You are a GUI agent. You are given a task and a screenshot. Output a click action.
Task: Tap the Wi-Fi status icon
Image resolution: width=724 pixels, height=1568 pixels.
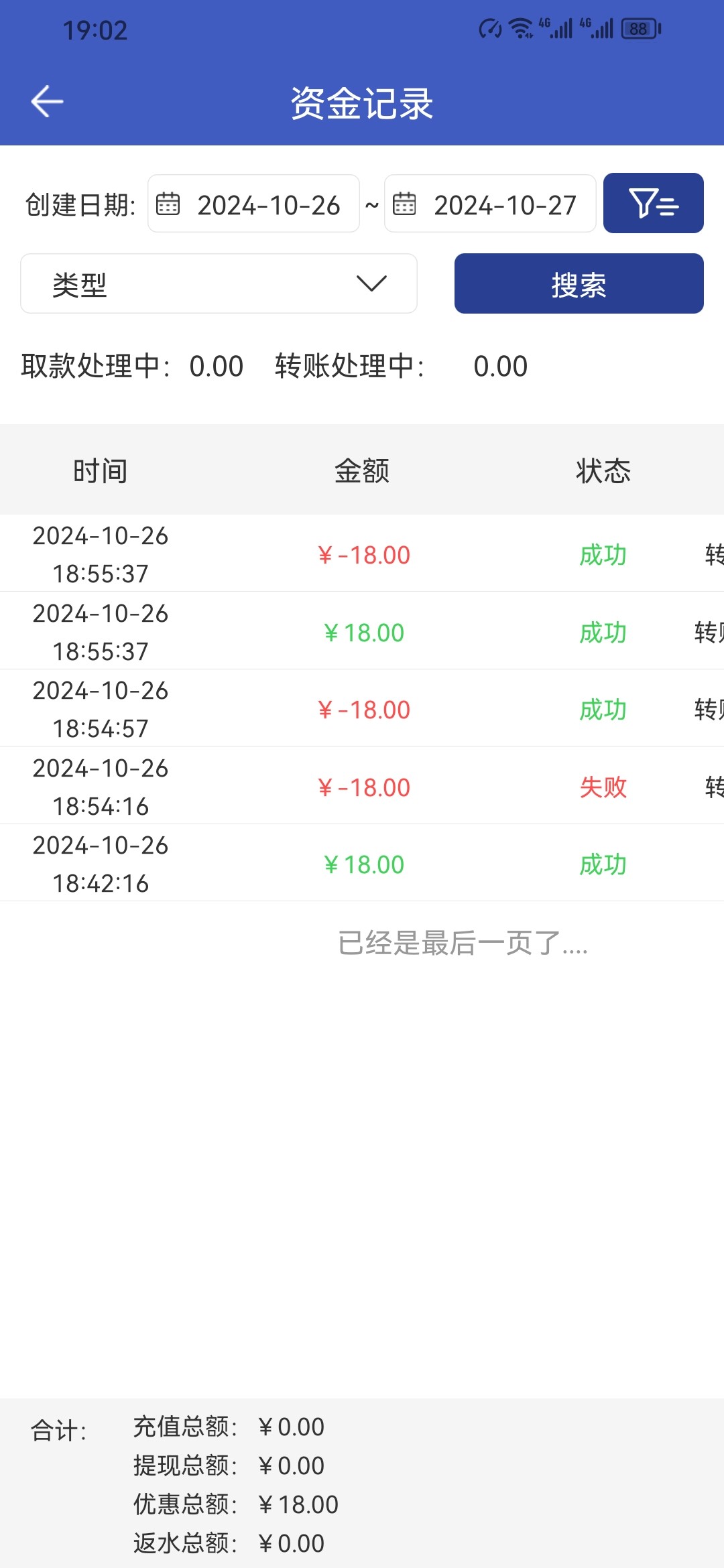[521, 29]
